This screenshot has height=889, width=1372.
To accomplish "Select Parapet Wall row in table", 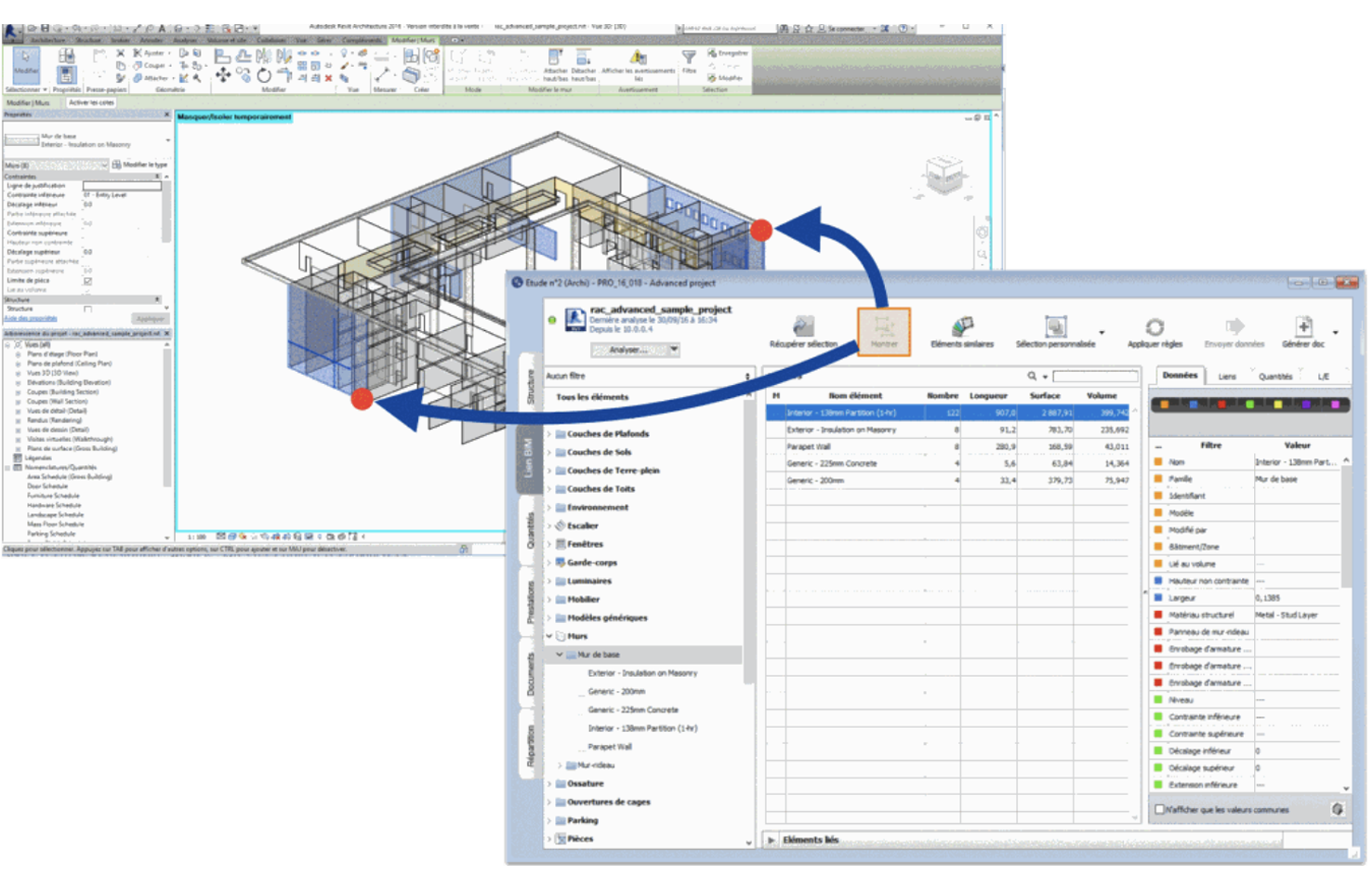I will pos(948,446).
